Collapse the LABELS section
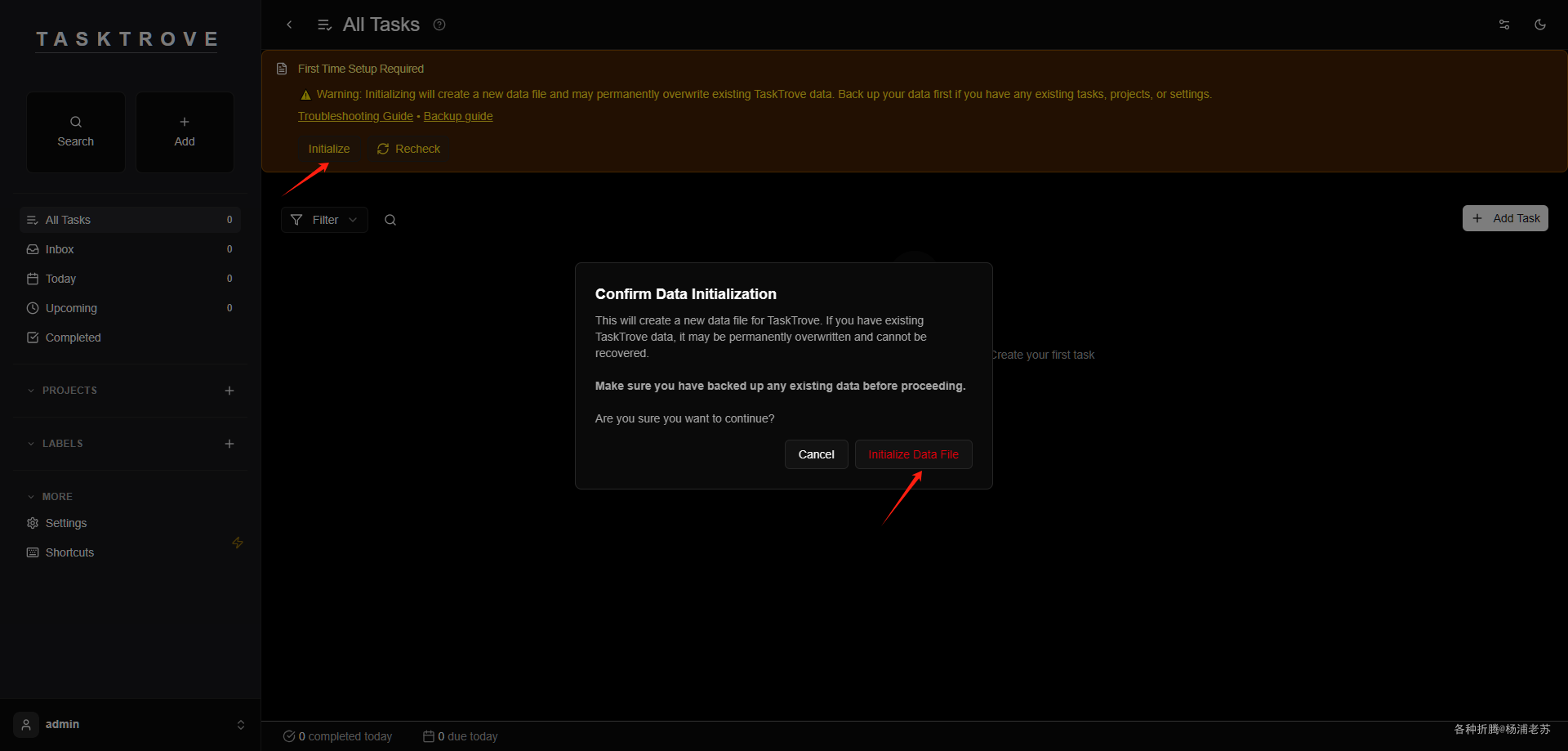 pos(56,444)
